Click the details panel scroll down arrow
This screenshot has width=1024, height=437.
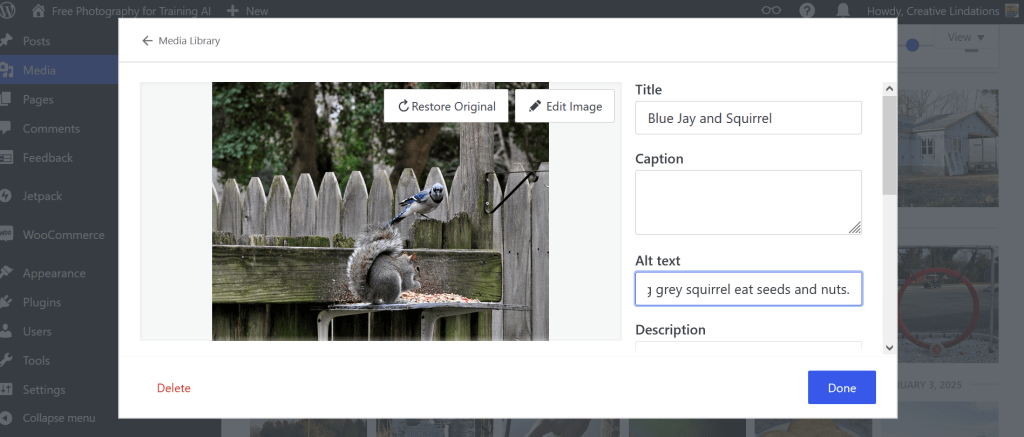tap(889, 348)
